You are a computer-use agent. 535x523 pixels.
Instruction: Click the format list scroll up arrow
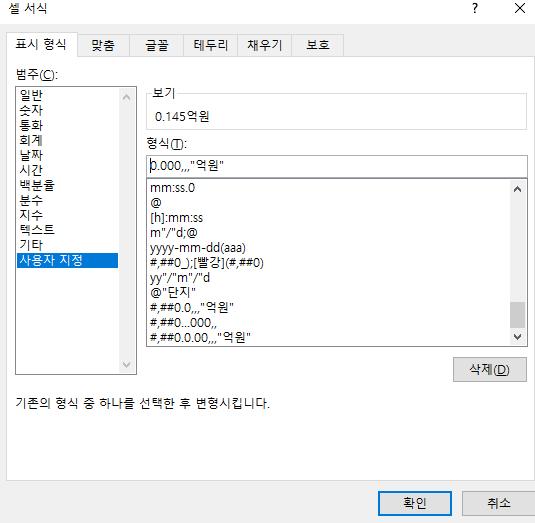pos(517,189)
